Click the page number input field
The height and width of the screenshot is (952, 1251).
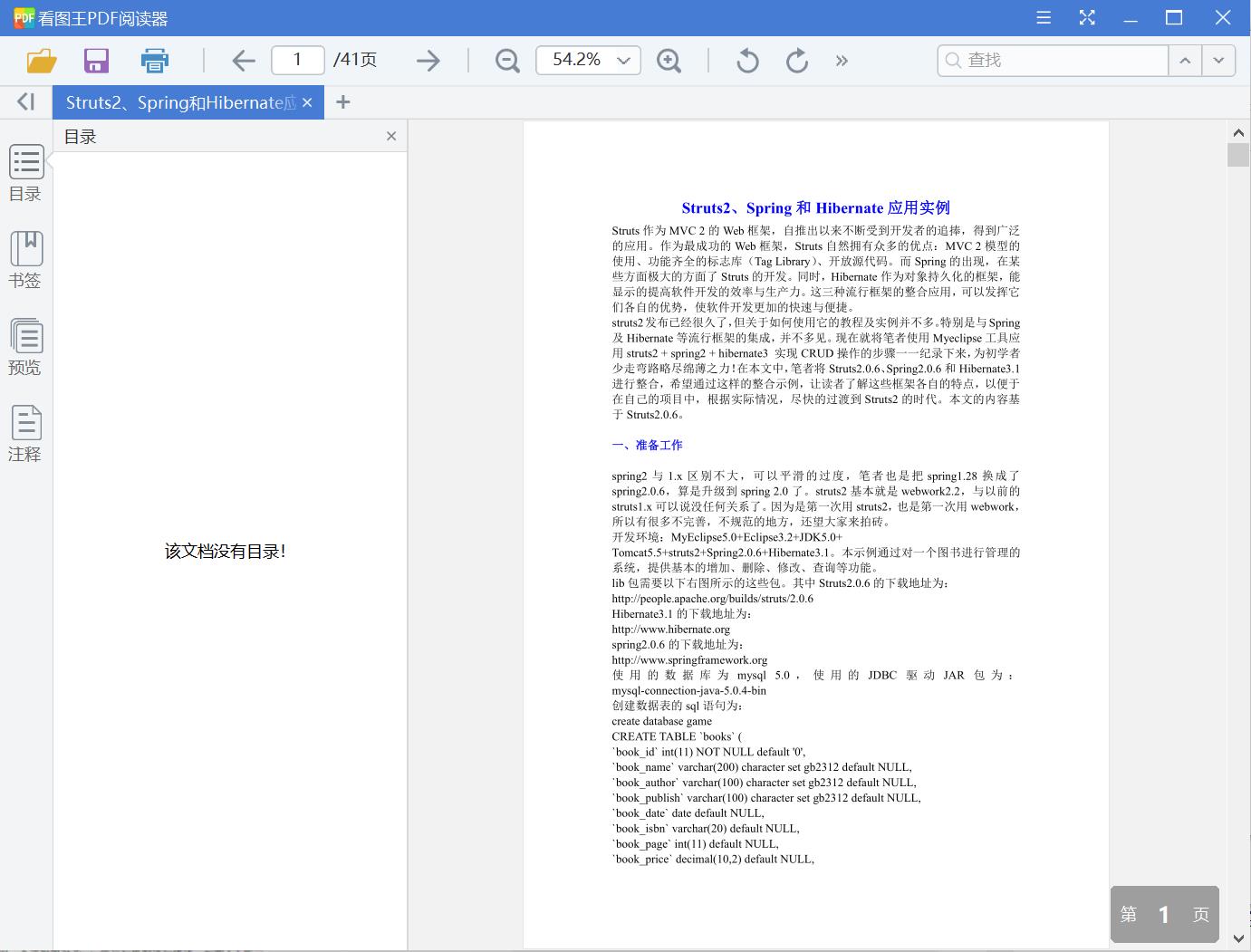click(297, 60)
